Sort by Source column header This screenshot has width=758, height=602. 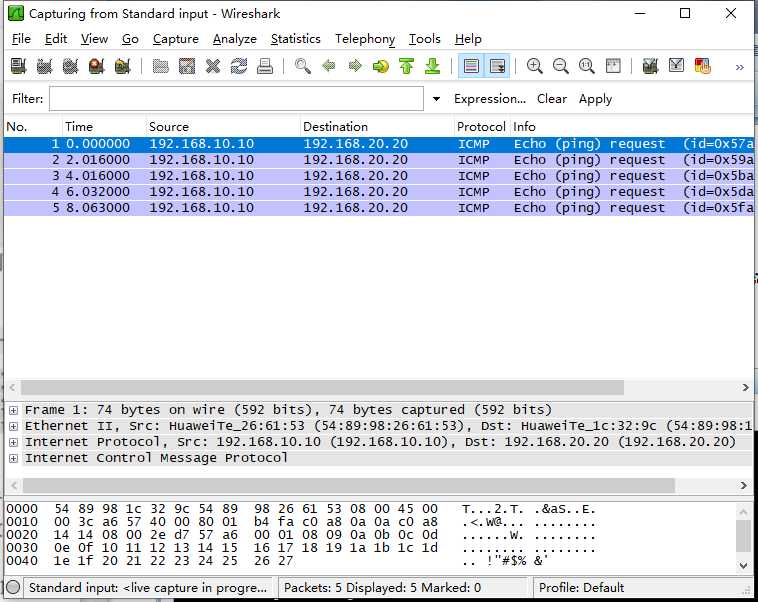coord(223,127)
